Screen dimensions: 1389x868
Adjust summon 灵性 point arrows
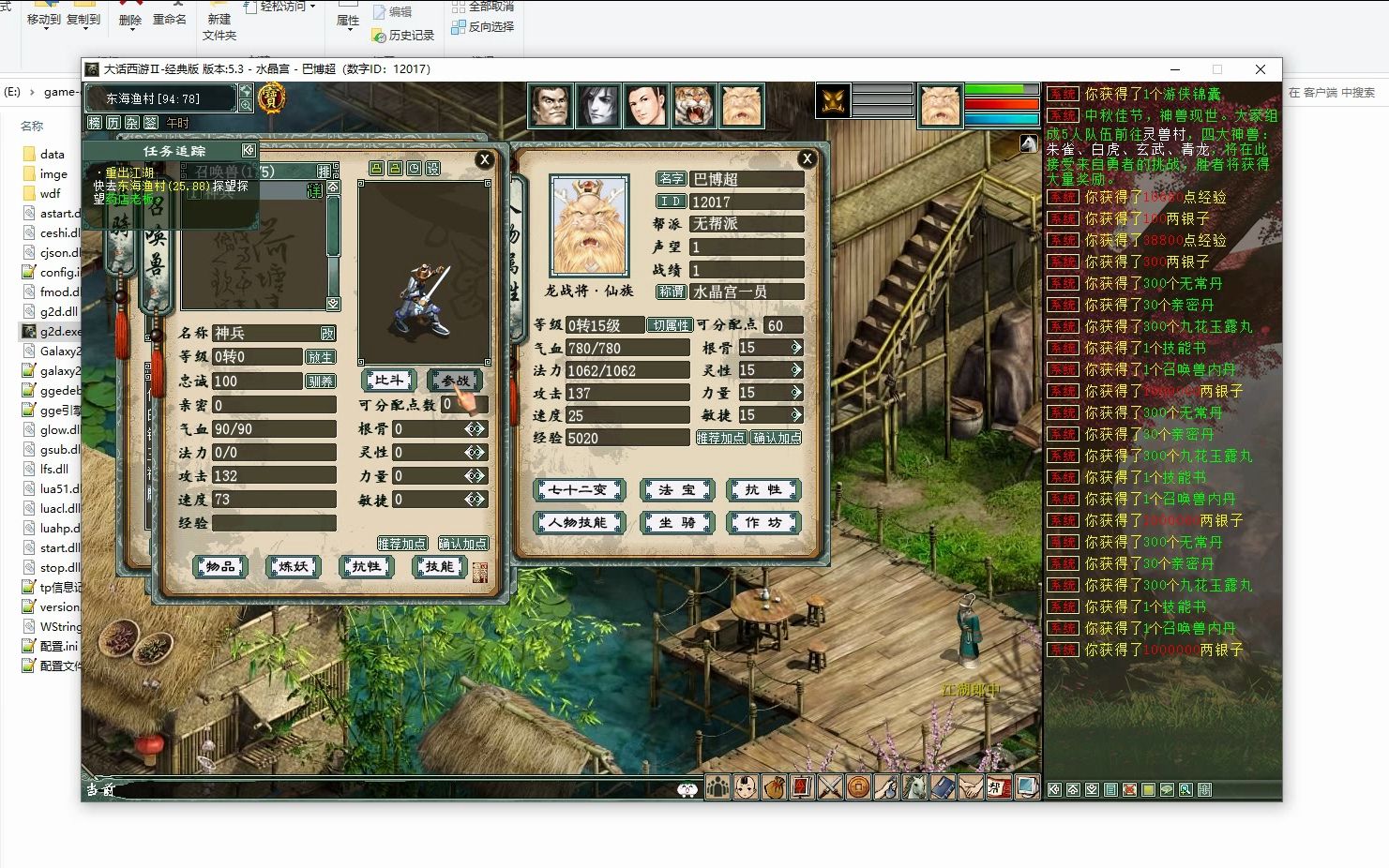[x=476, y=453]
